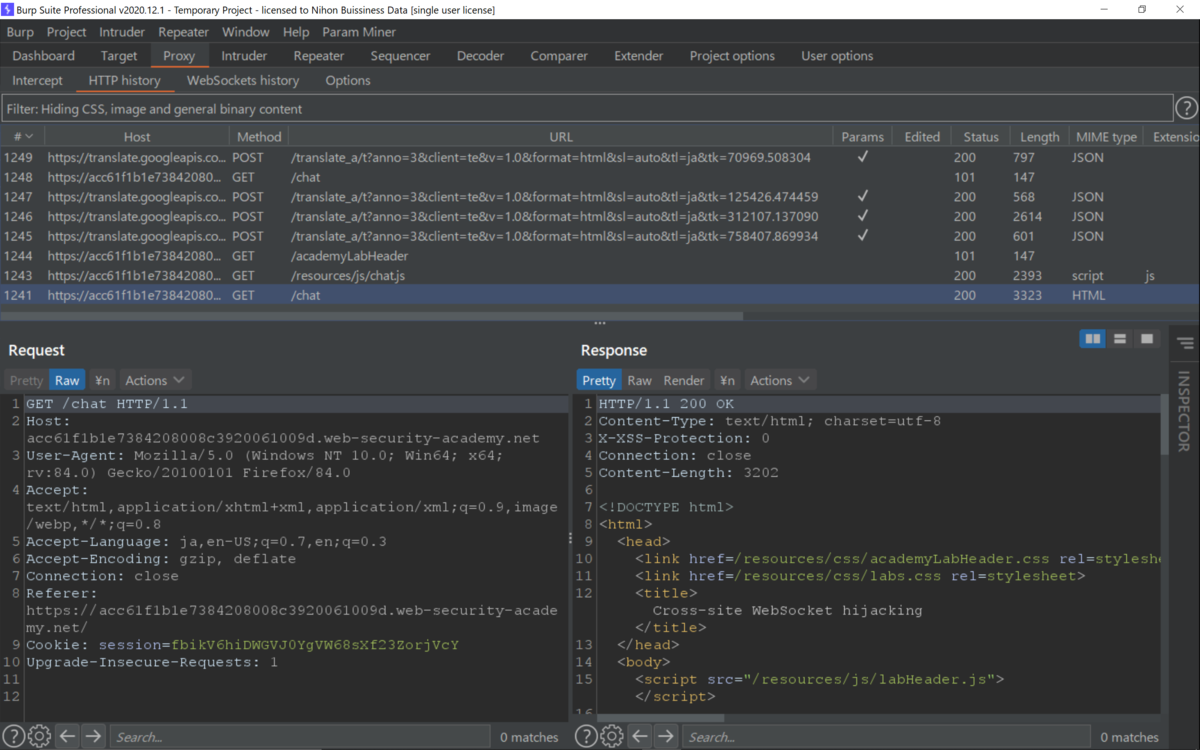Image resolution: width=1200 pixels, height=750 pixels.
Task: Switch to the Sequencer tab
Action: [x=400, y=56]
